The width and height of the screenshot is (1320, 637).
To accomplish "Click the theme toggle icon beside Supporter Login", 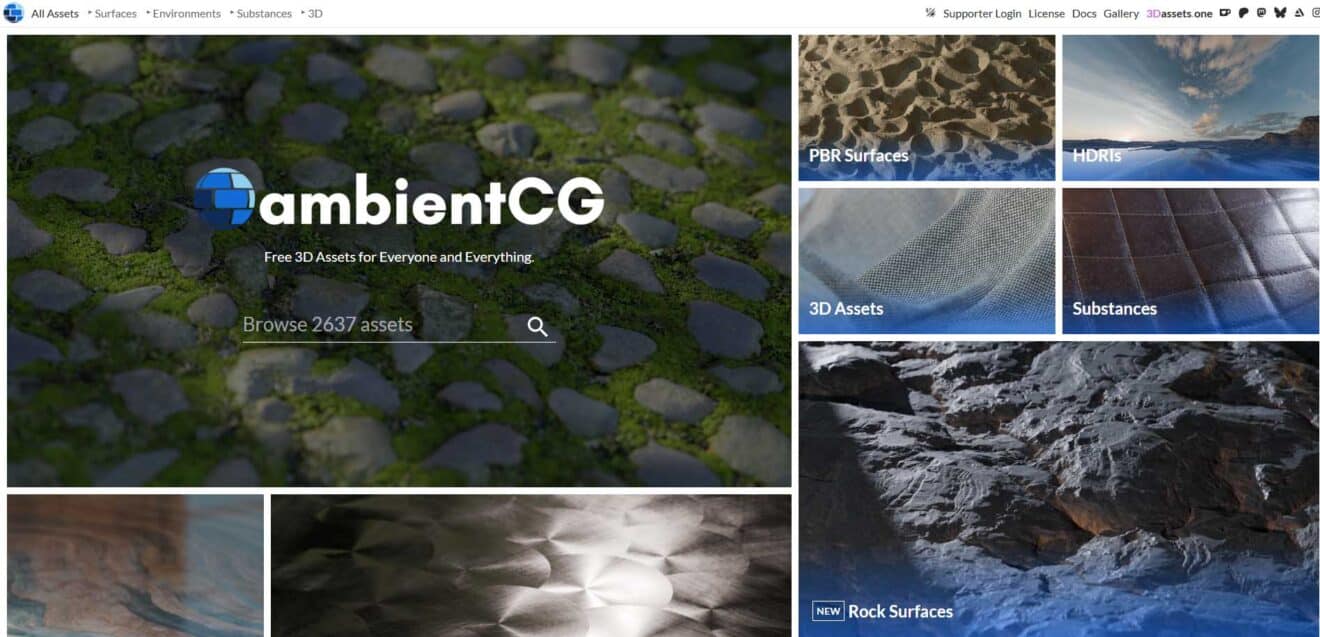I will click(931, 13).
